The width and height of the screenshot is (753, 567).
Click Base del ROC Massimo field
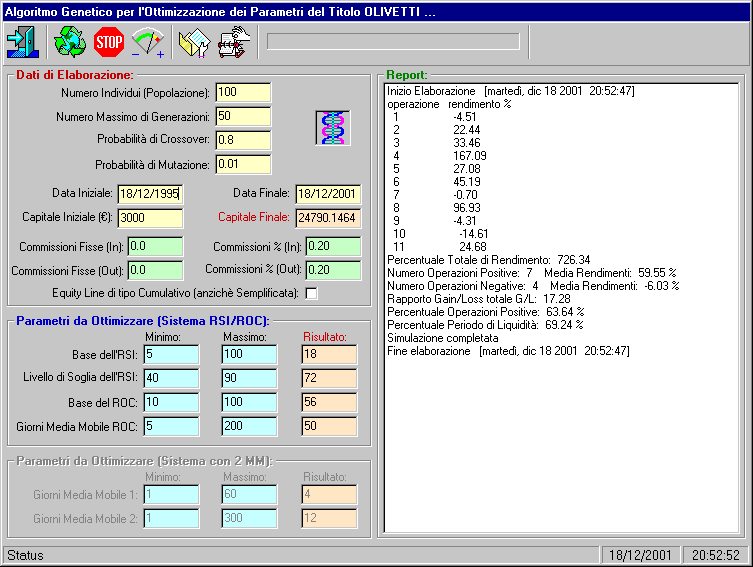click(249, 402)
